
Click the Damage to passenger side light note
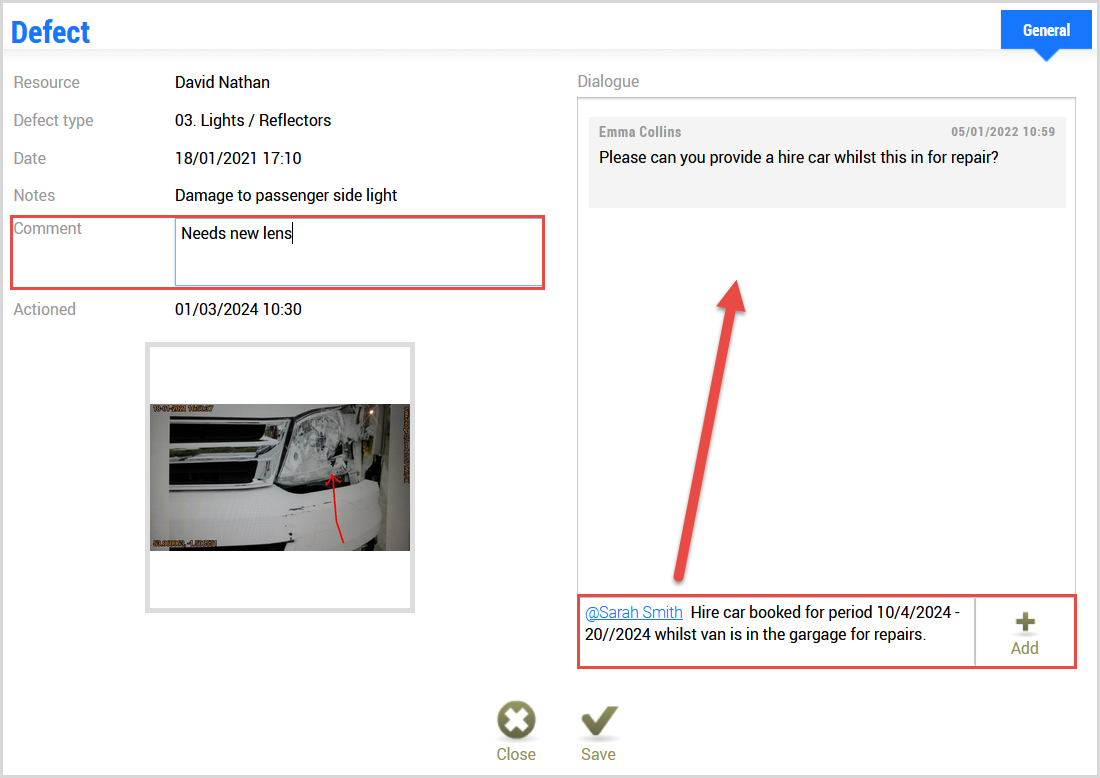click(x=286, y=195)
